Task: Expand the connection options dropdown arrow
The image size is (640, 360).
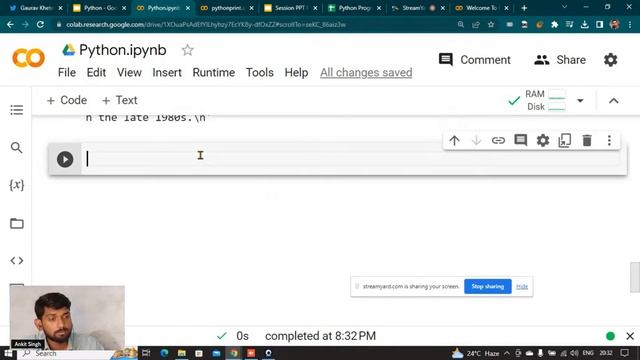Action: [580, 100]
